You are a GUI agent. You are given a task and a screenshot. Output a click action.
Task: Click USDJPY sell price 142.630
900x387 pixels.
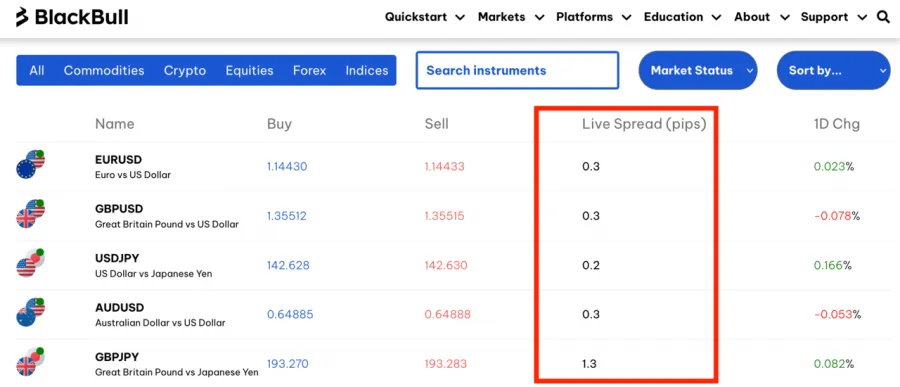click(x=446, y=265)
